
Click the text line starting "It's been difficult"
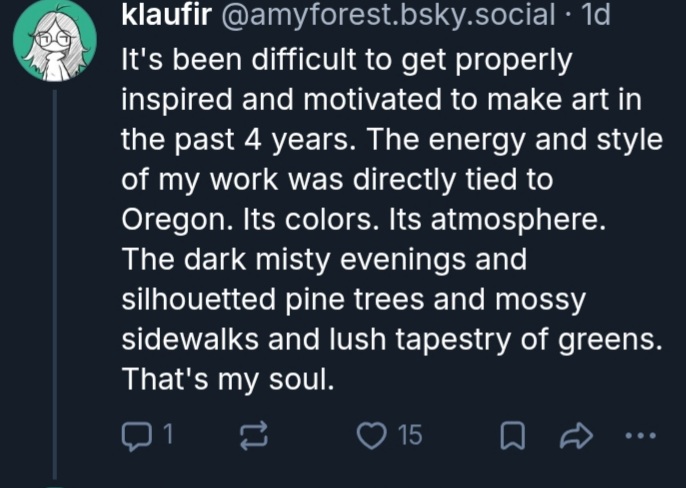(346, 60)
